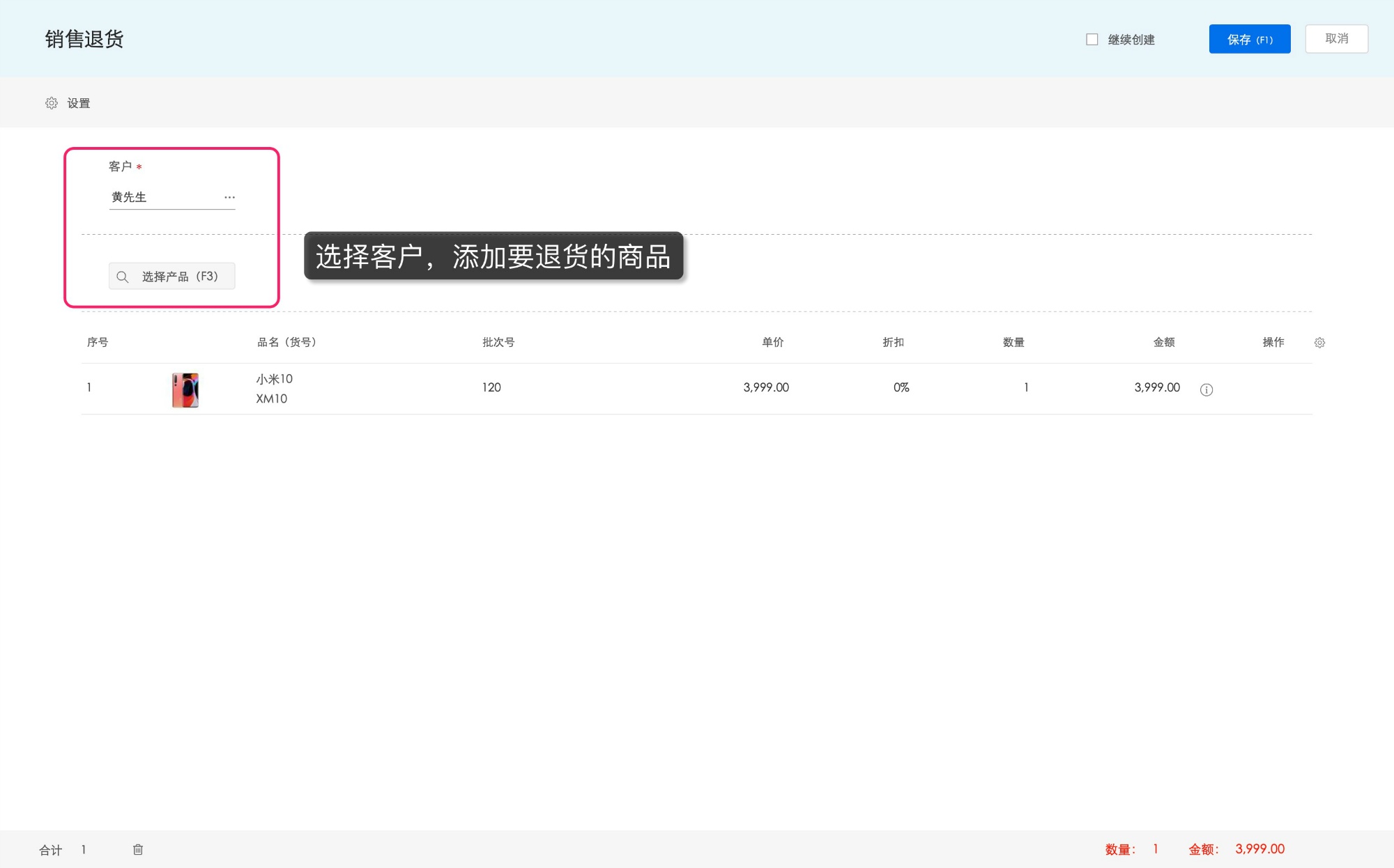The width and height of the screenshot is (1394, 868).
Task: Click the item code XM10
Action: click(271, 398)
